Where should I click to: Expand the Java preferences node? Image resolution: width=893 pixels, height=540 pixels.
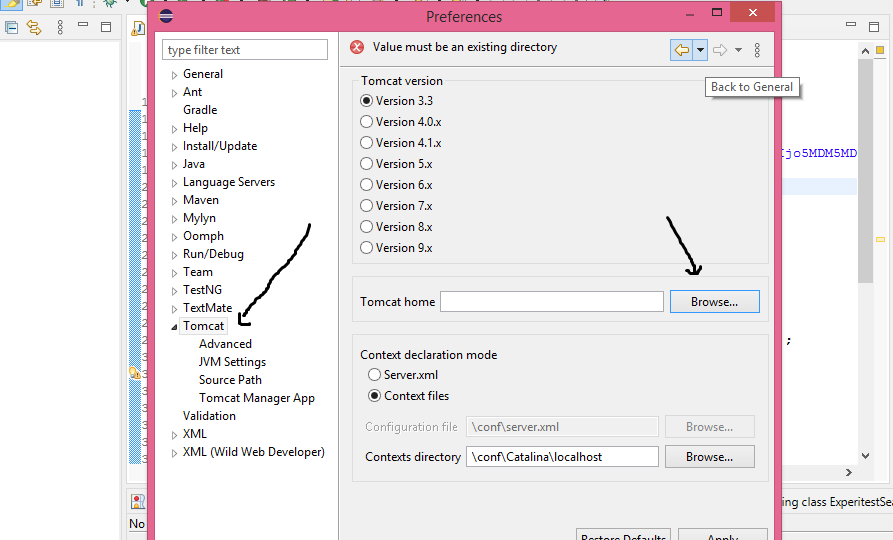coord(174,165)
